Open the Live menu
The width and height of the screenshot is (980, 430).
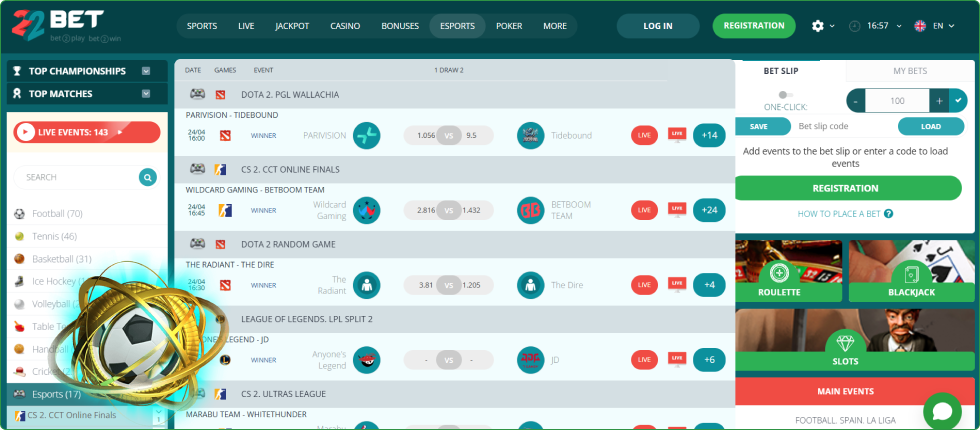coord(246,26)
